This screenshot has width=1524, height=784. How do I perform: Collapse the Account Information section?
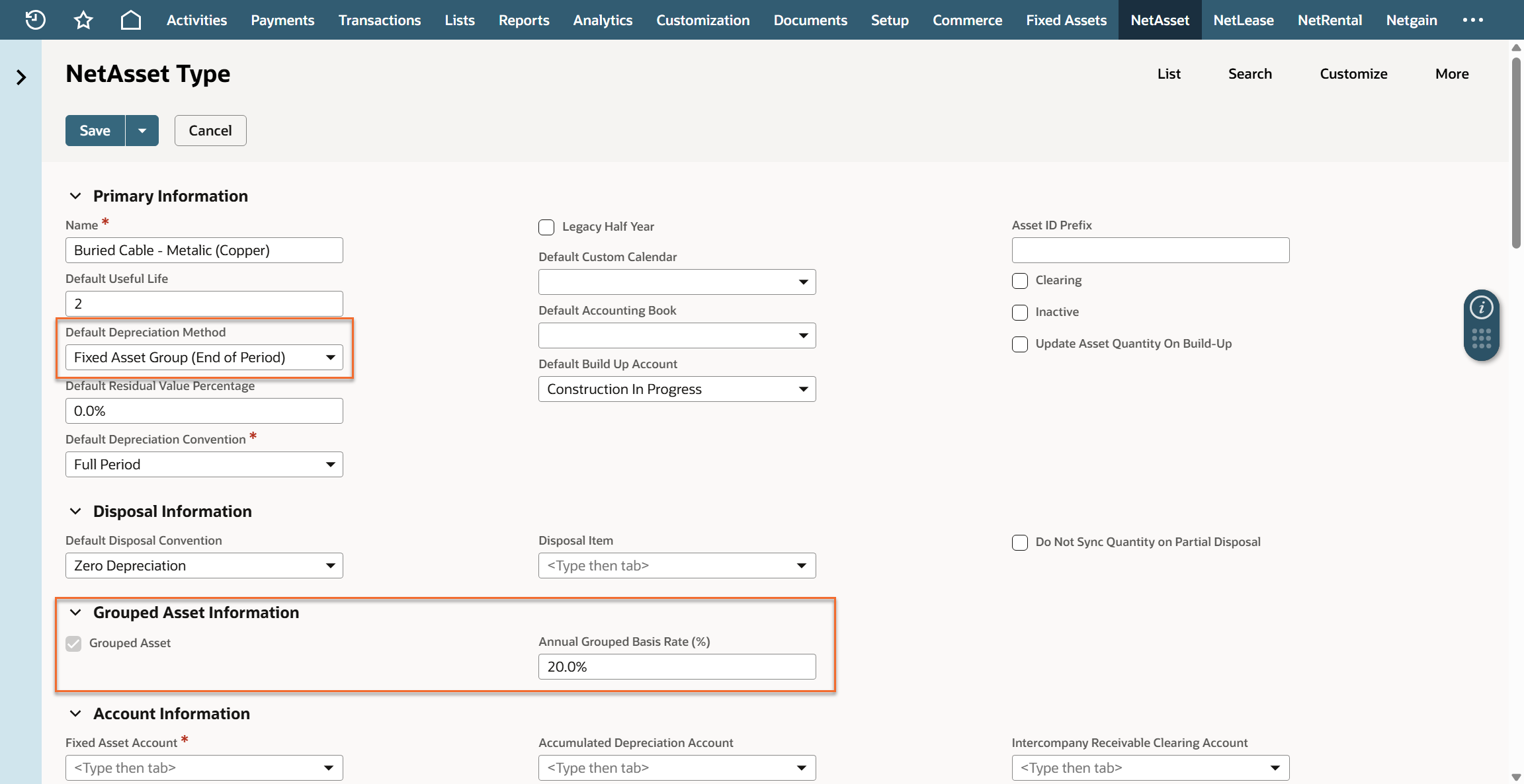click(75, 714)
